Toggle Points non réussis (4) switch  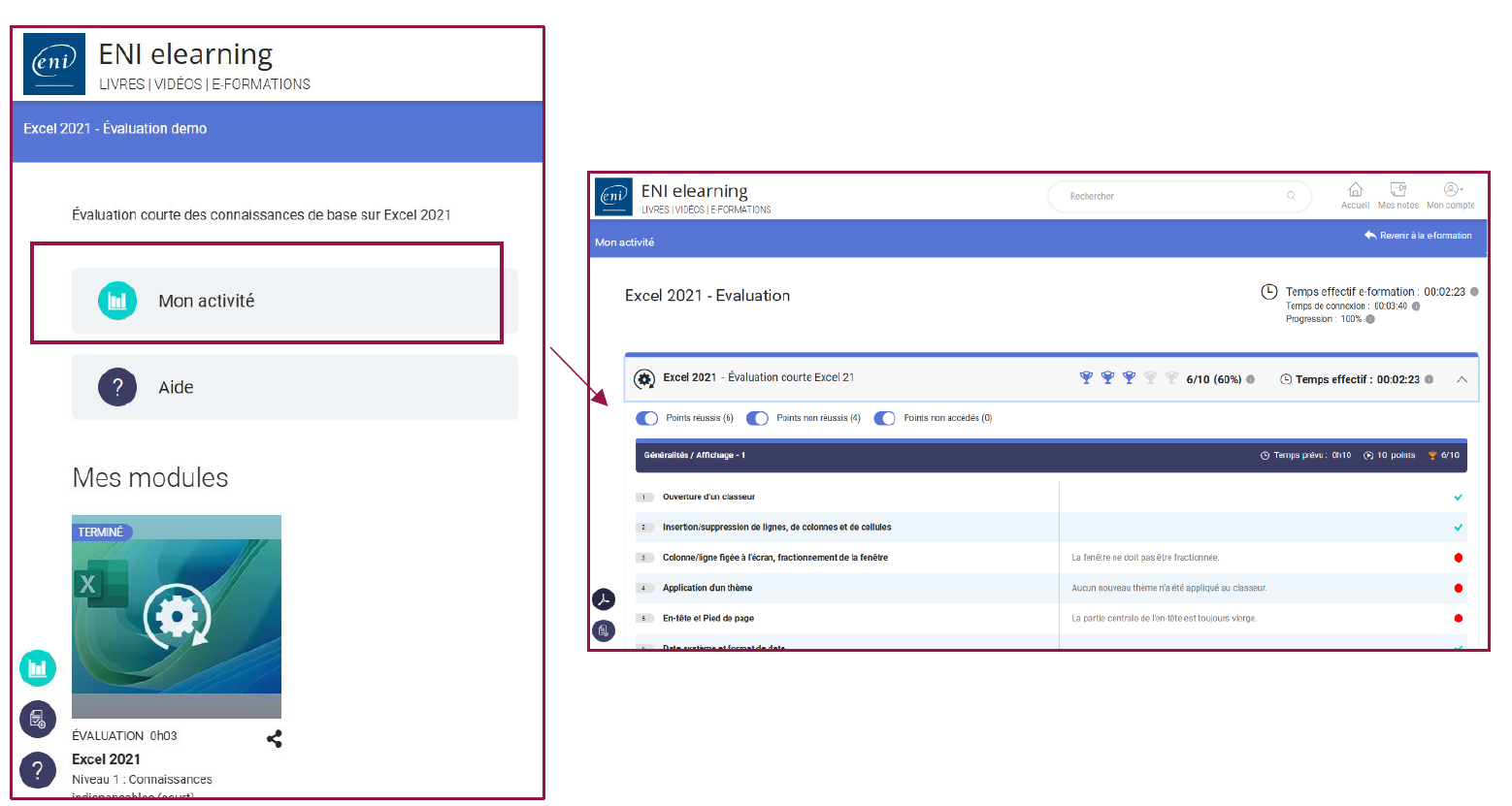click(x=757, y=418)
